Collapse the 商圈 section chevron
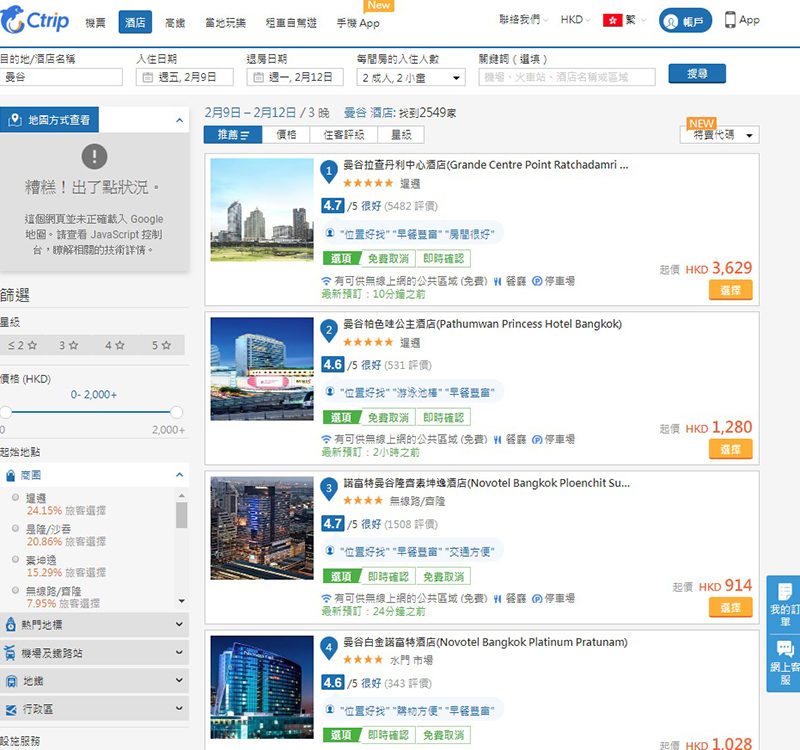Viewport: 800px width, 750px height. [x=179, y=475]
